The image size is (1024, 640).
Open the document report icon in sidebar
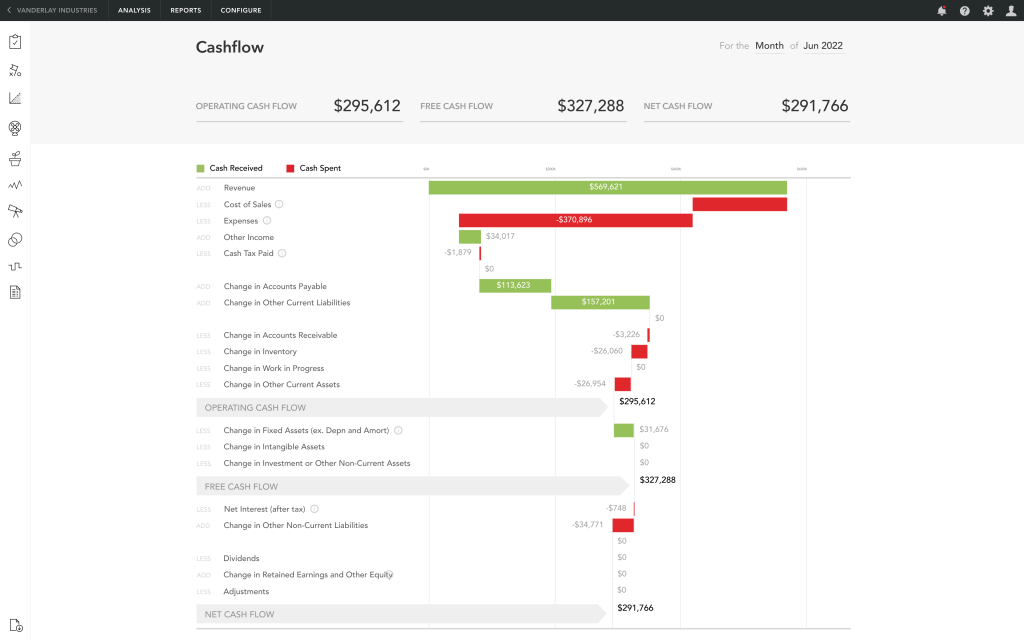click(x=15, y=292)
